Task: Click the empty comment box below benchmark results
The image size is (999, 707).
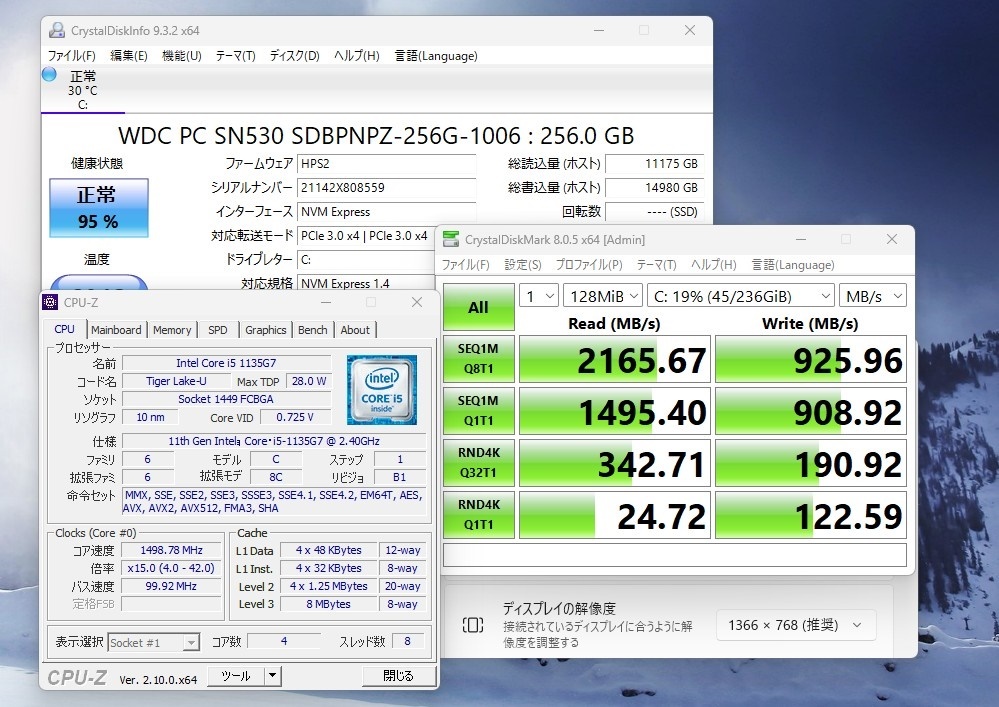Action: click(675, 555)
